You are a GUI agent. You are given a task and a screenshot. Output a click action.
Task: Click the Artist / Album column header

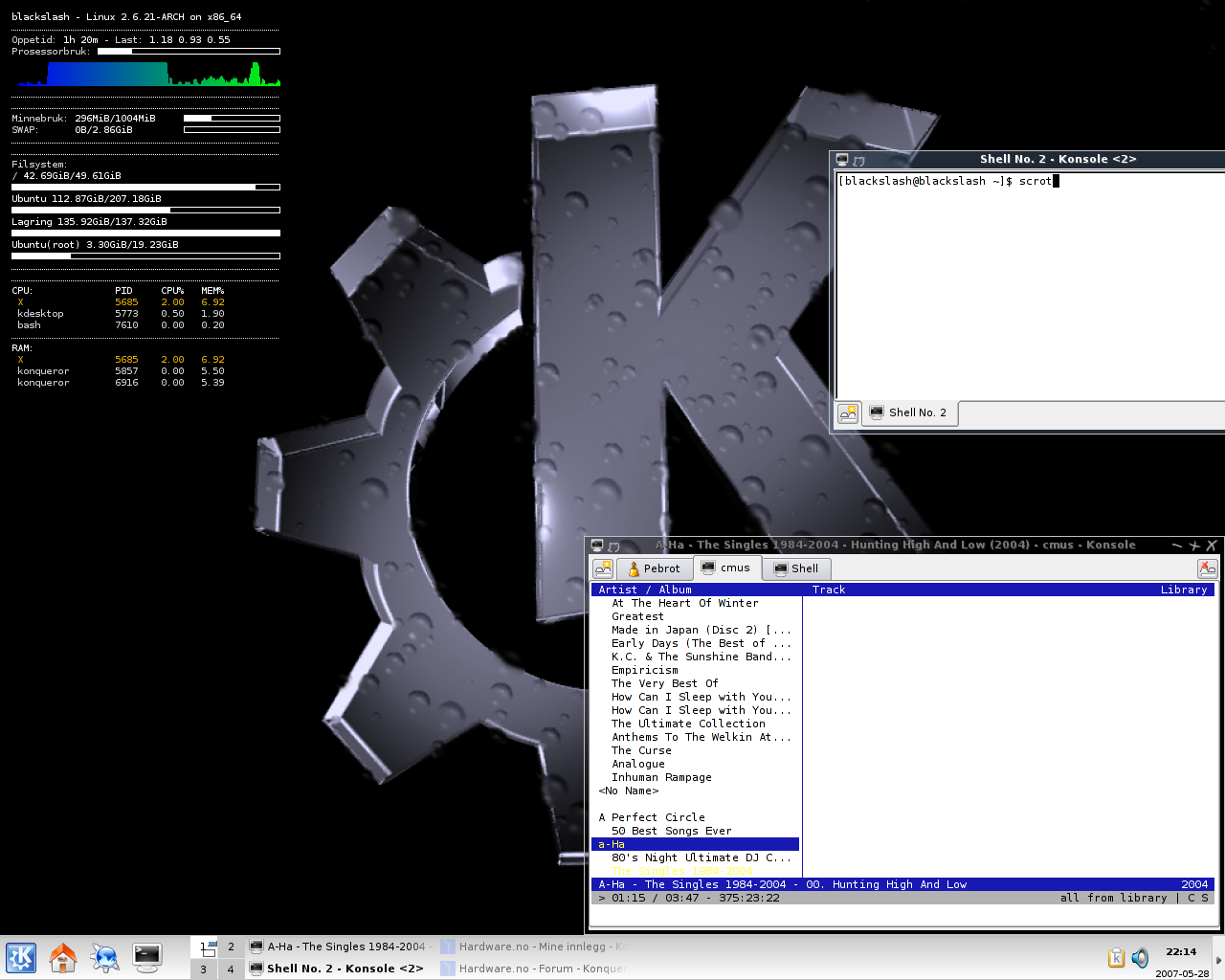tap(645, 590)
